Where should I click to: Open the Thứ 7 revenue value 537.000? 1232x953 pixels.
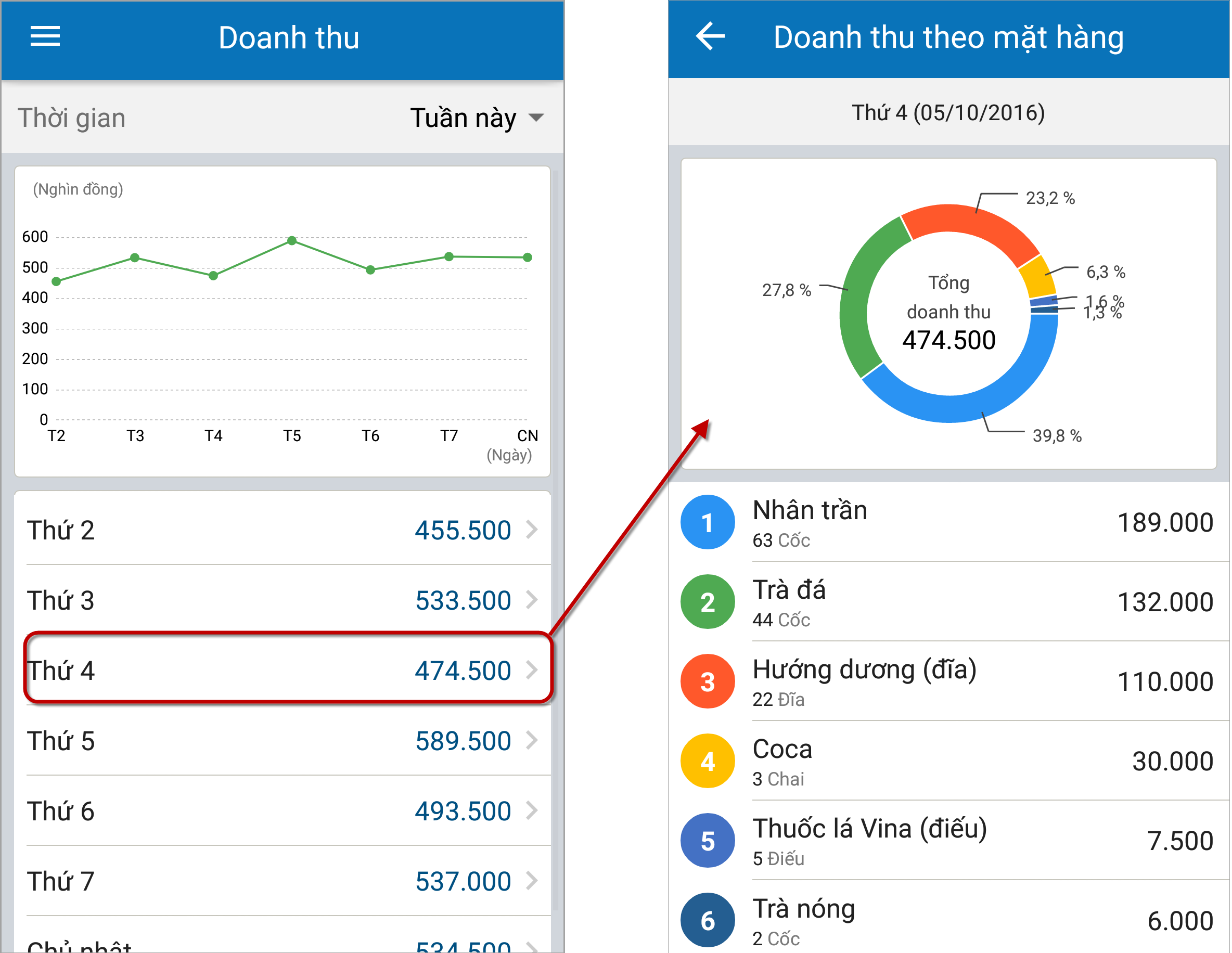463,881
